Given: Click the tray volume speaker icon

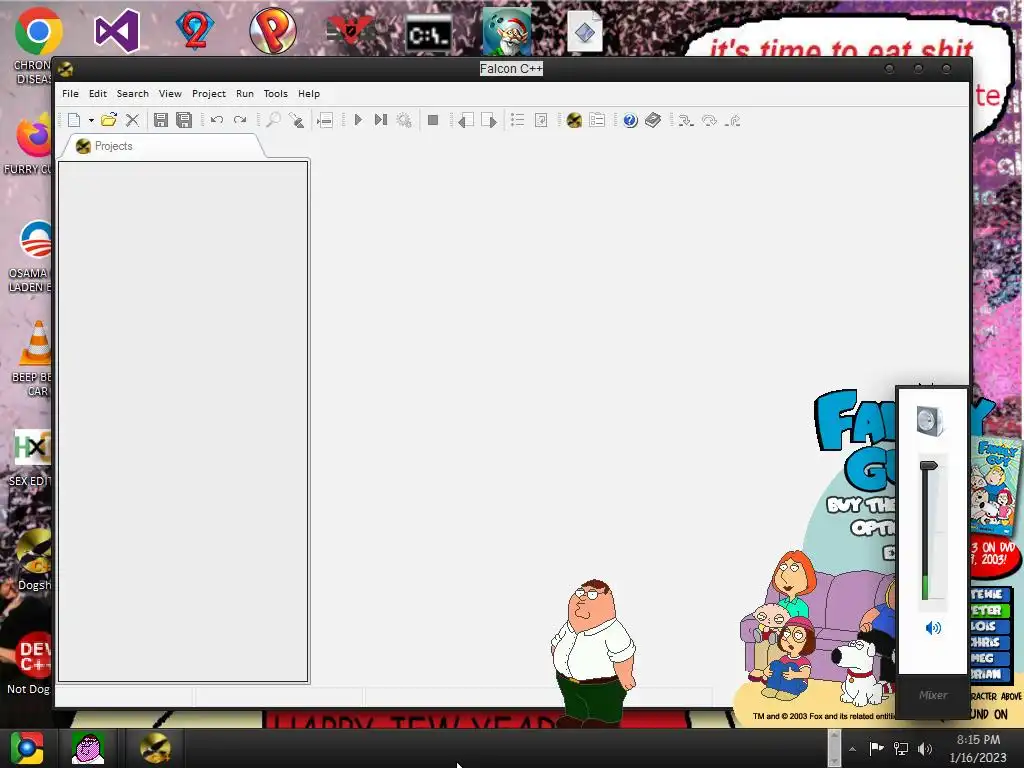Looking at the screenshot, I should tap(925, 749).
